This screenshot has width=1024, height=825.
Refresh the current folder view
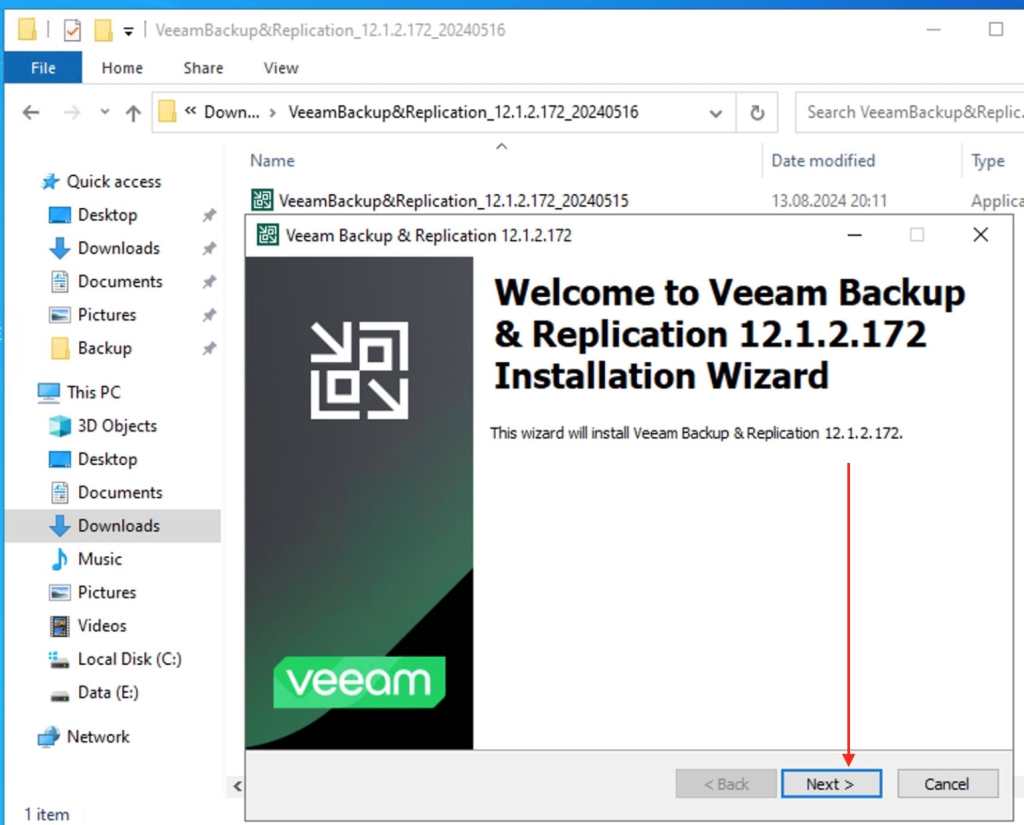pyautogui.click(x=757, y=113)
